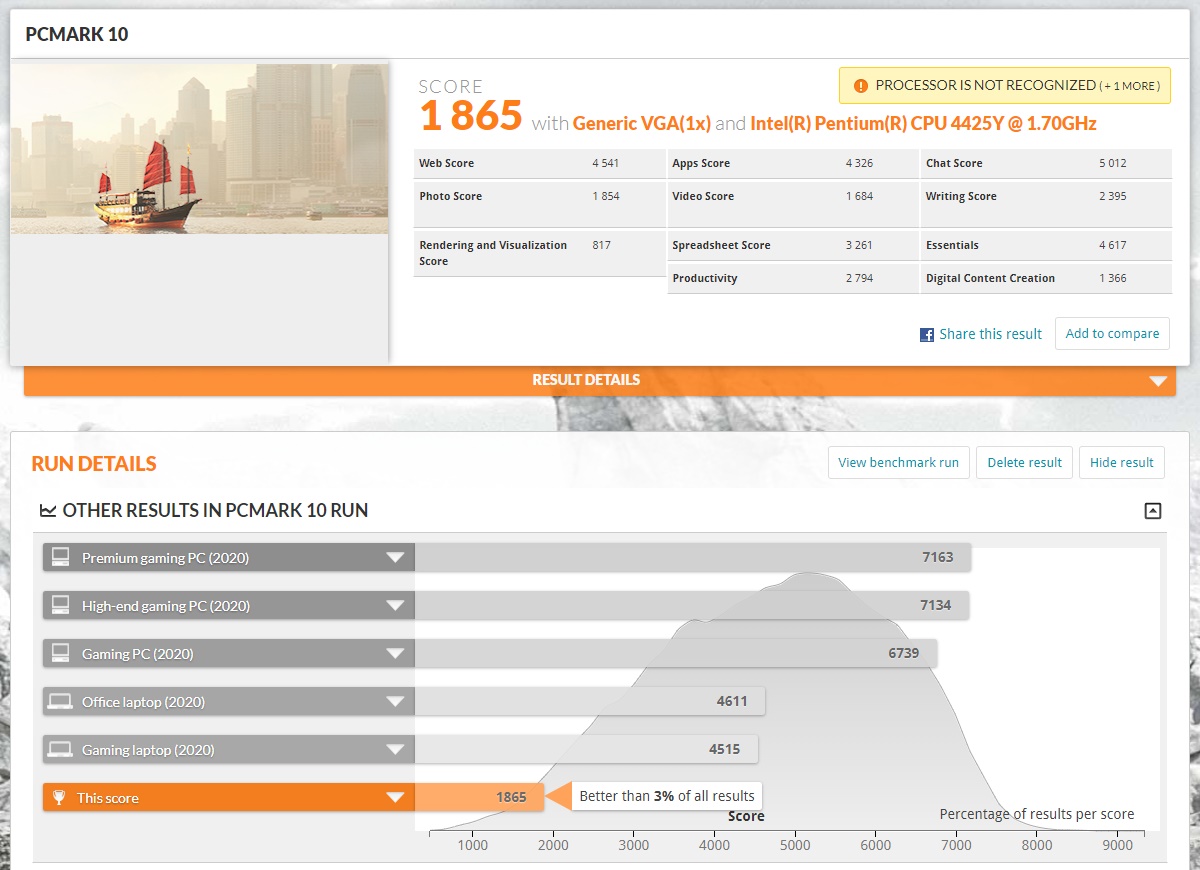Image resolution: width=1200 pixels, height=870 pixels.
Task: Click the Gaming PC 6739 score bar
Action: point(675,654)
